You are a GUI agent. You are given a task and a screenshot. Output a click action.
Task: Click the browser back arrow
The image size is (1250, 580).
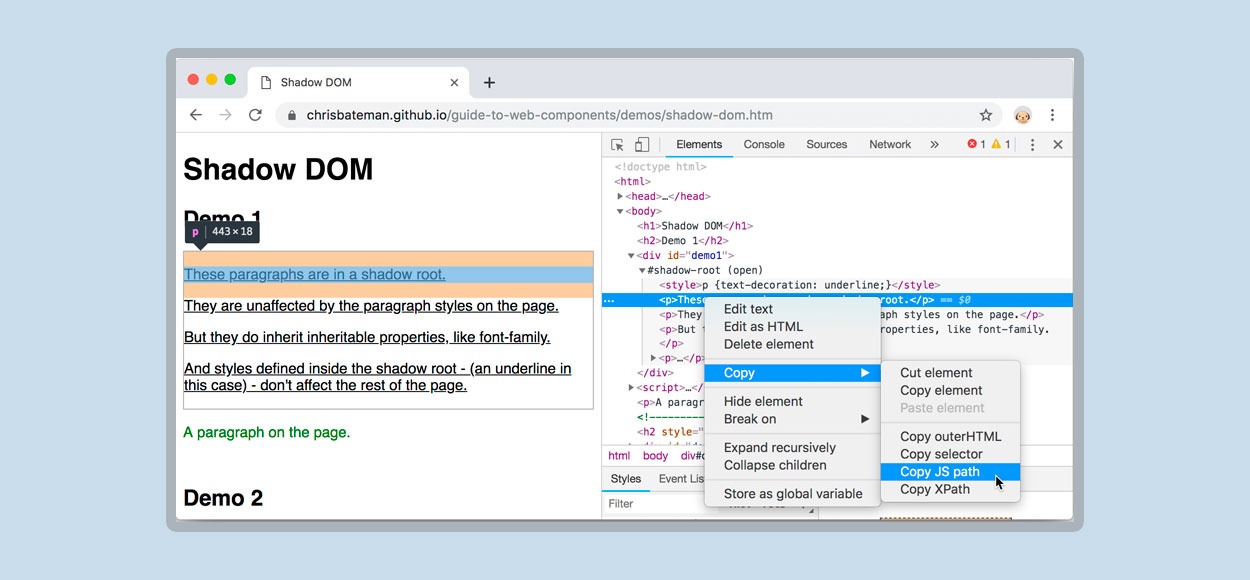[196, 115]
